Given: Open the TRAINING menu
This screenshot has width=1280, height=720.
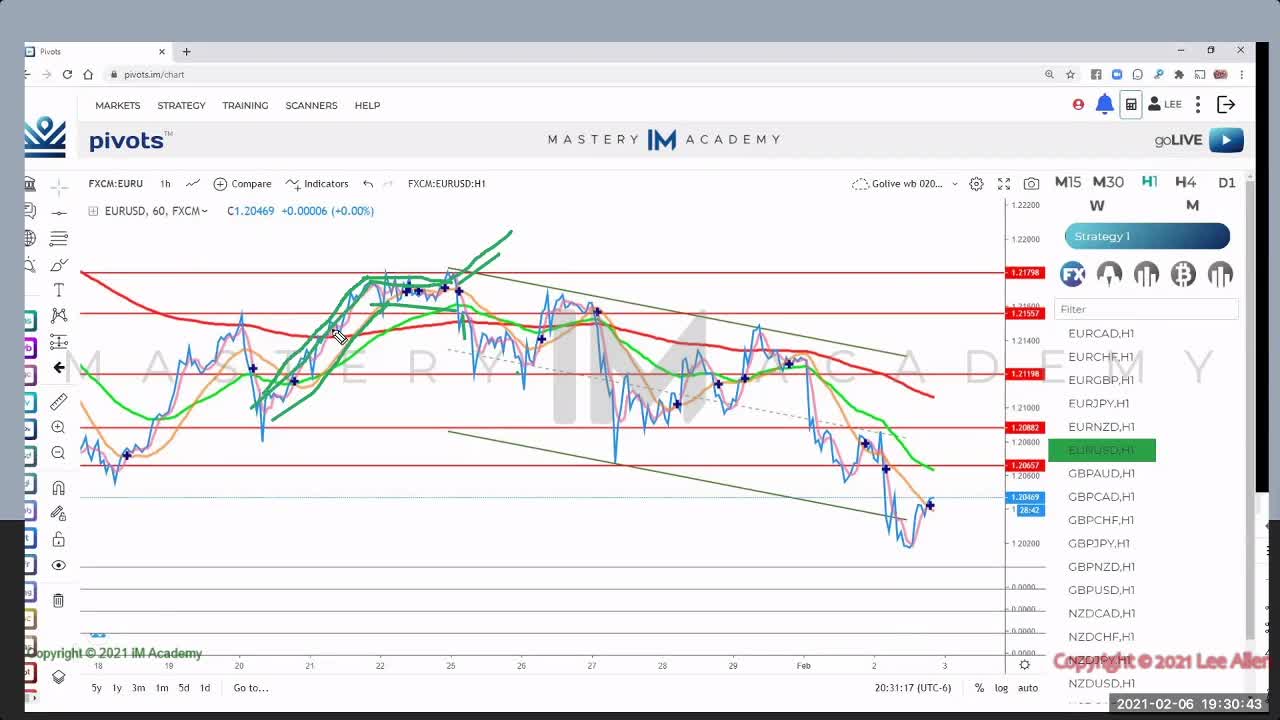Looking at the screenshot, I should 245,105.
